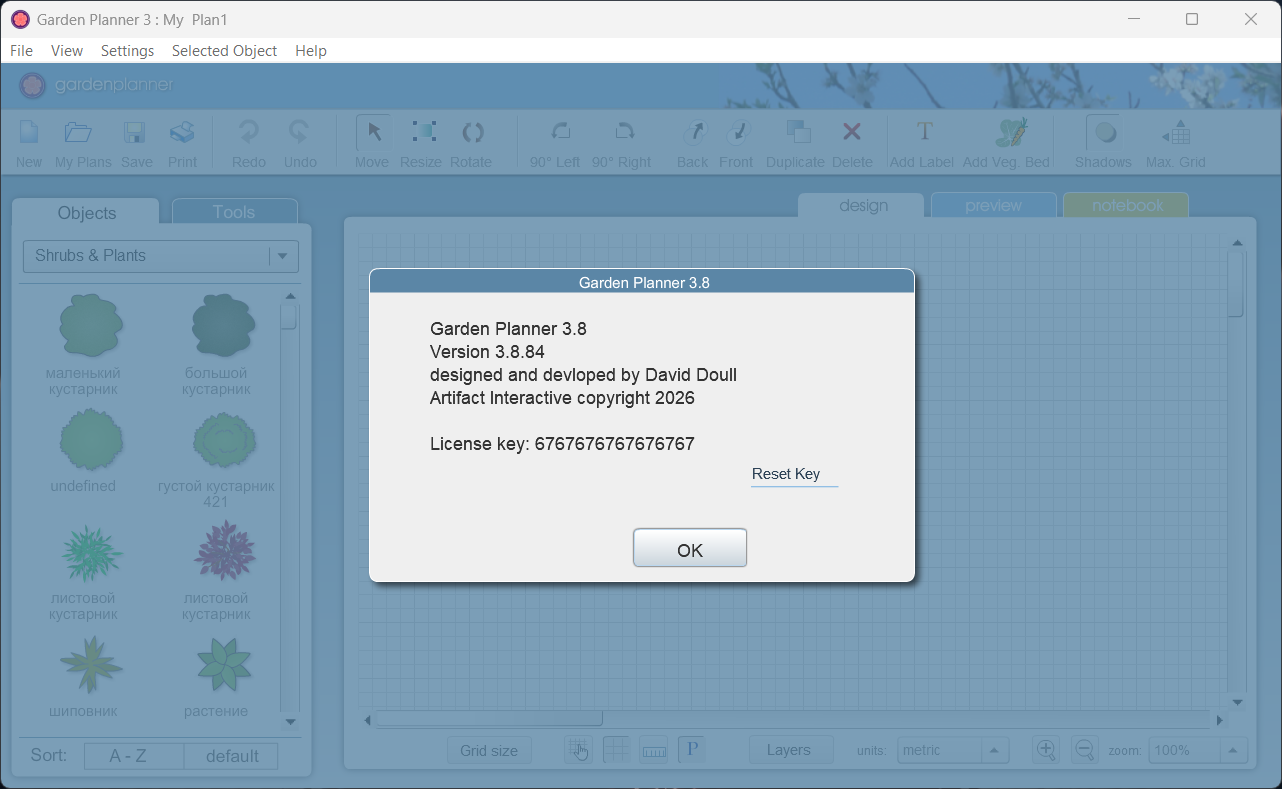Sort objects by default order
The width and height of the screenshot is (1282, 789).
pyautogui.click(x=233, y=756)
